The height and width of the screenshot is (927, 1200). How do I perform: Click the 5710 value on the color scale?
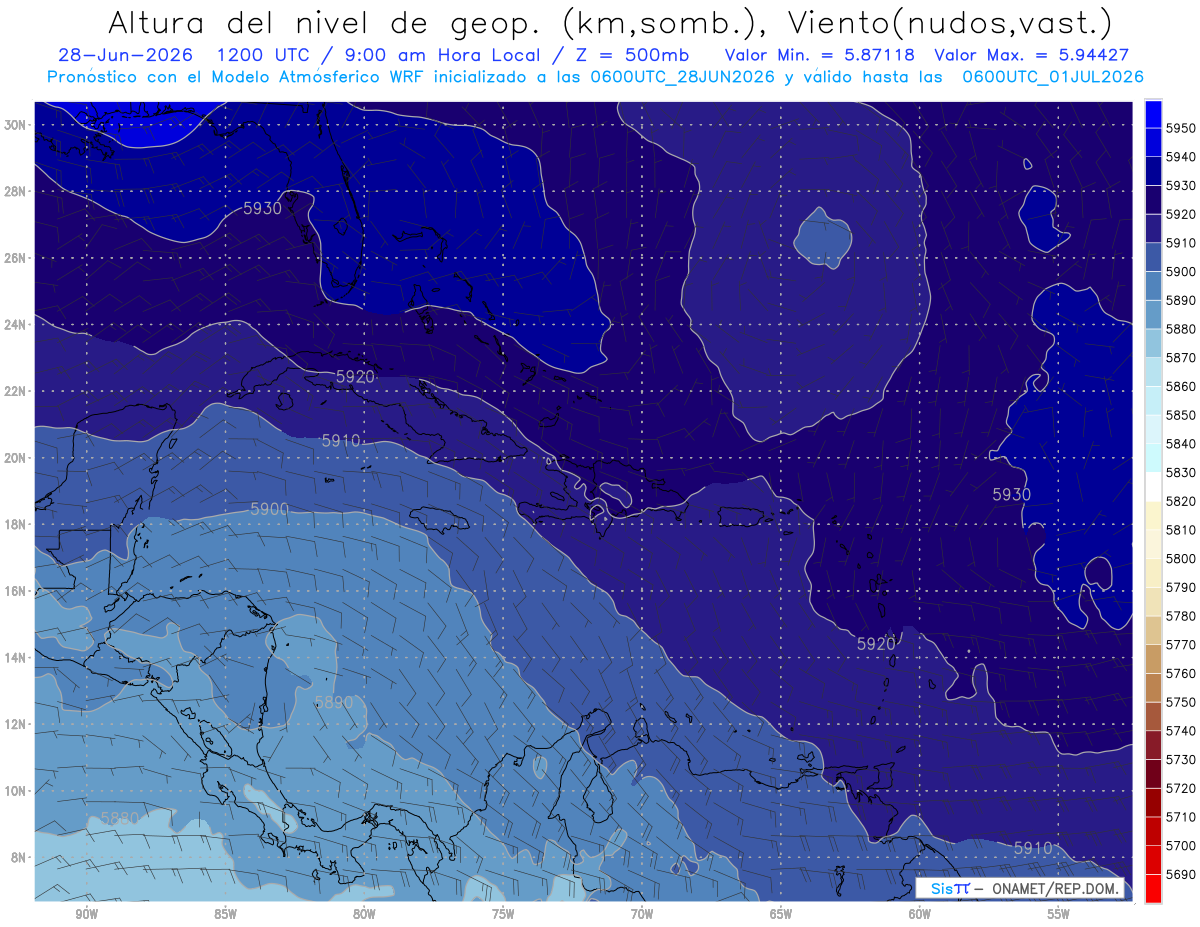(x=1181, y=816)
